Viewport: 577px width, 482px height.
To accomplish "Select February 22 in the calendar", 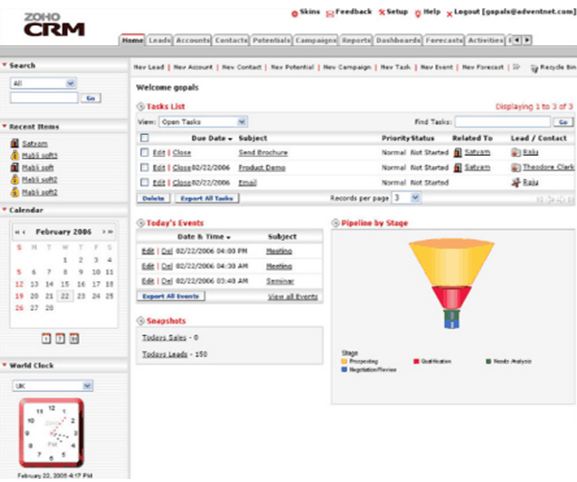I will pyautogui.click(x=65, y=296).
